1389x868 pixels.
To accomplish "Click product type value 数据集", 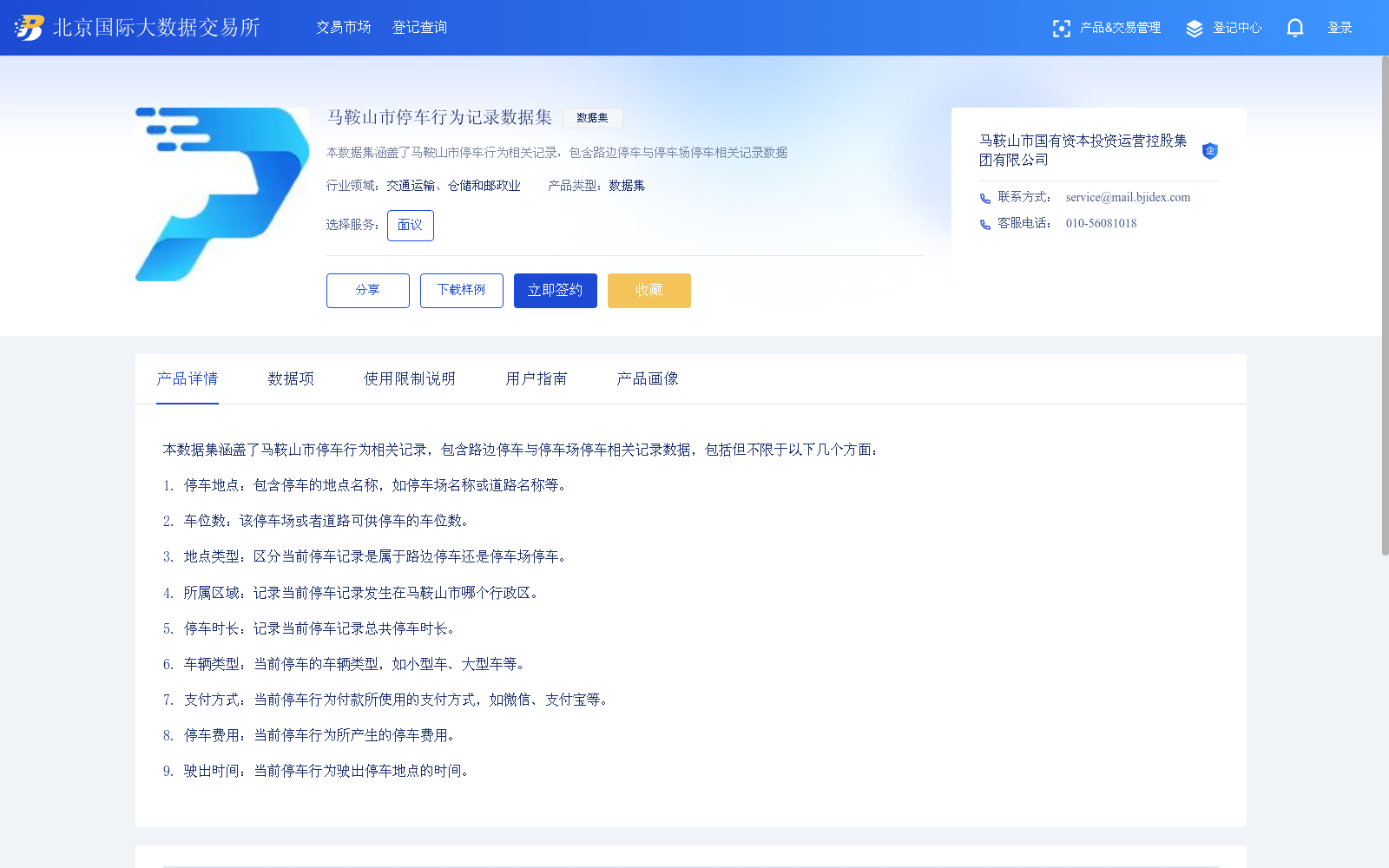I will pos(627,186).
